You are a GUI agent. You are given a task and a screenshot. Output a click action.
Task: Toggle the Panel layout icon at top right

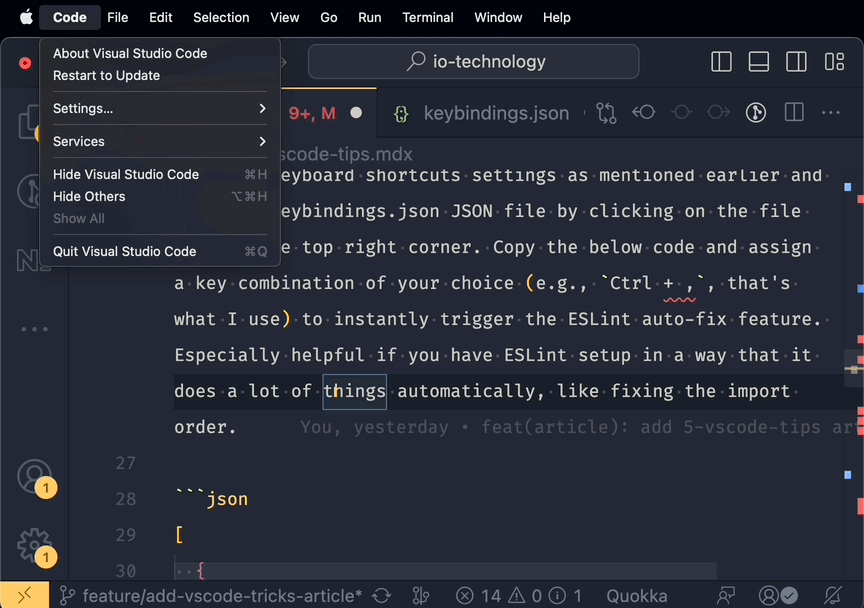[x=758, y=61]
